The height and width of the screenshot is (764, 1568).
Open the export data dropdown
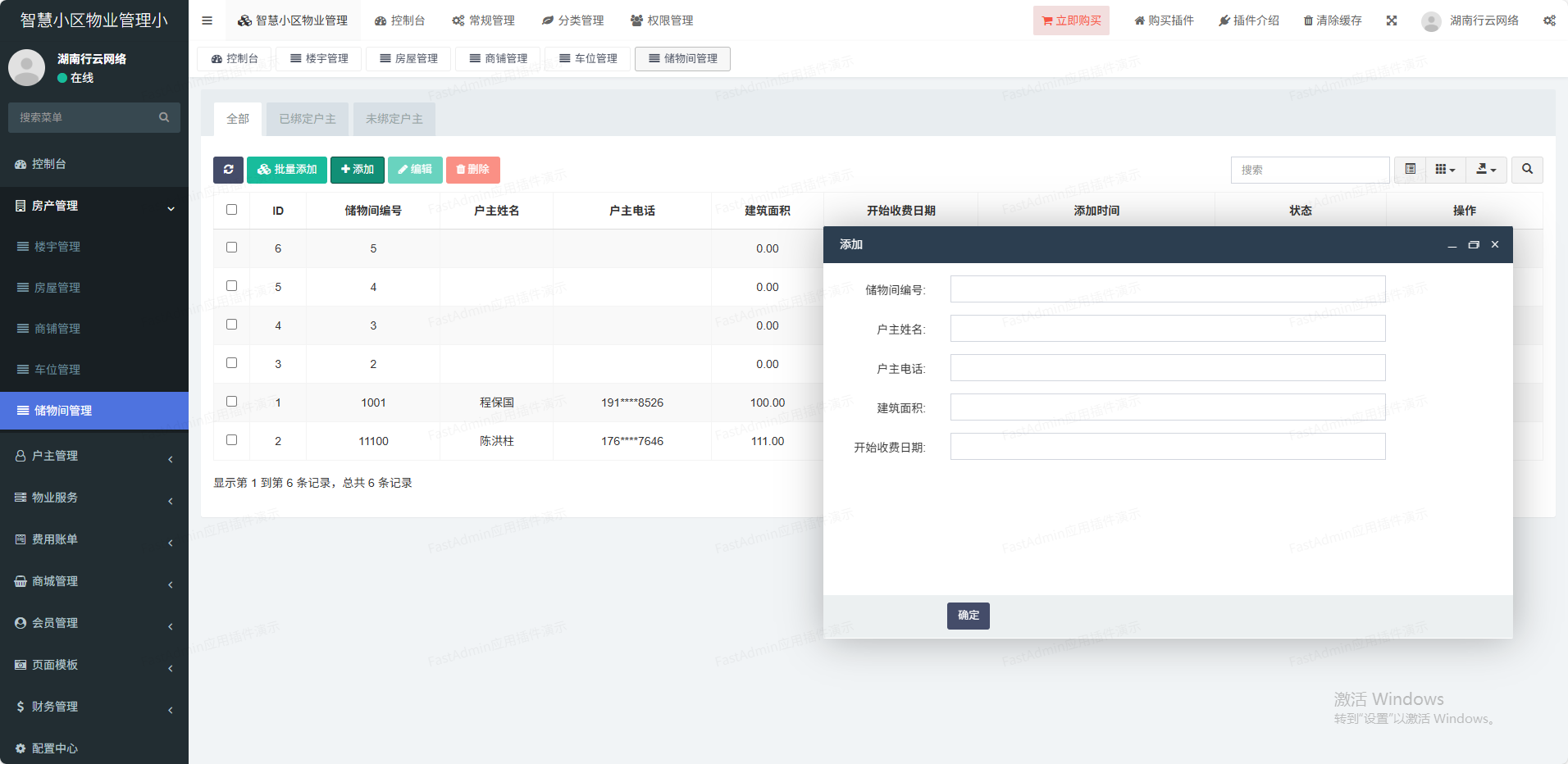pyautogui.click(x=1486, y=170)
